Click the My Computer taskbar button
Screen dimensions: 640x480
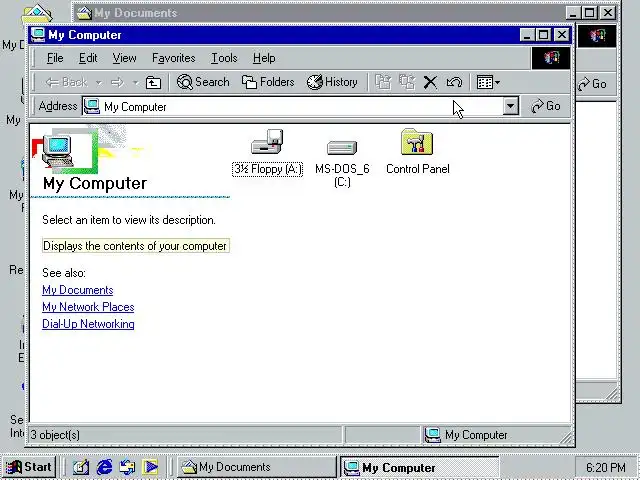point(420,467)
